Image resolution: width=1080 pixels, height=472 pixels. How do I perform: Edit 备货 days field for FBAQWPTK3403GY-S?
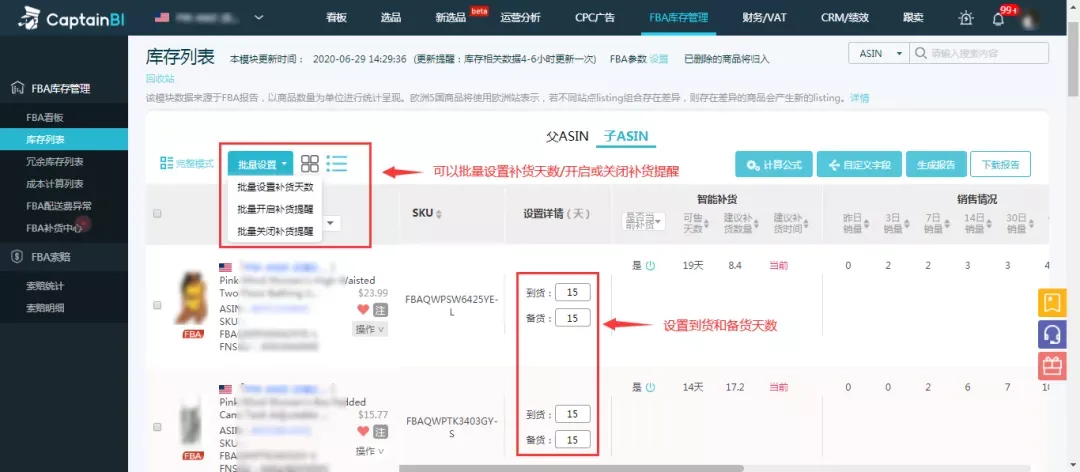click(573, 439)
